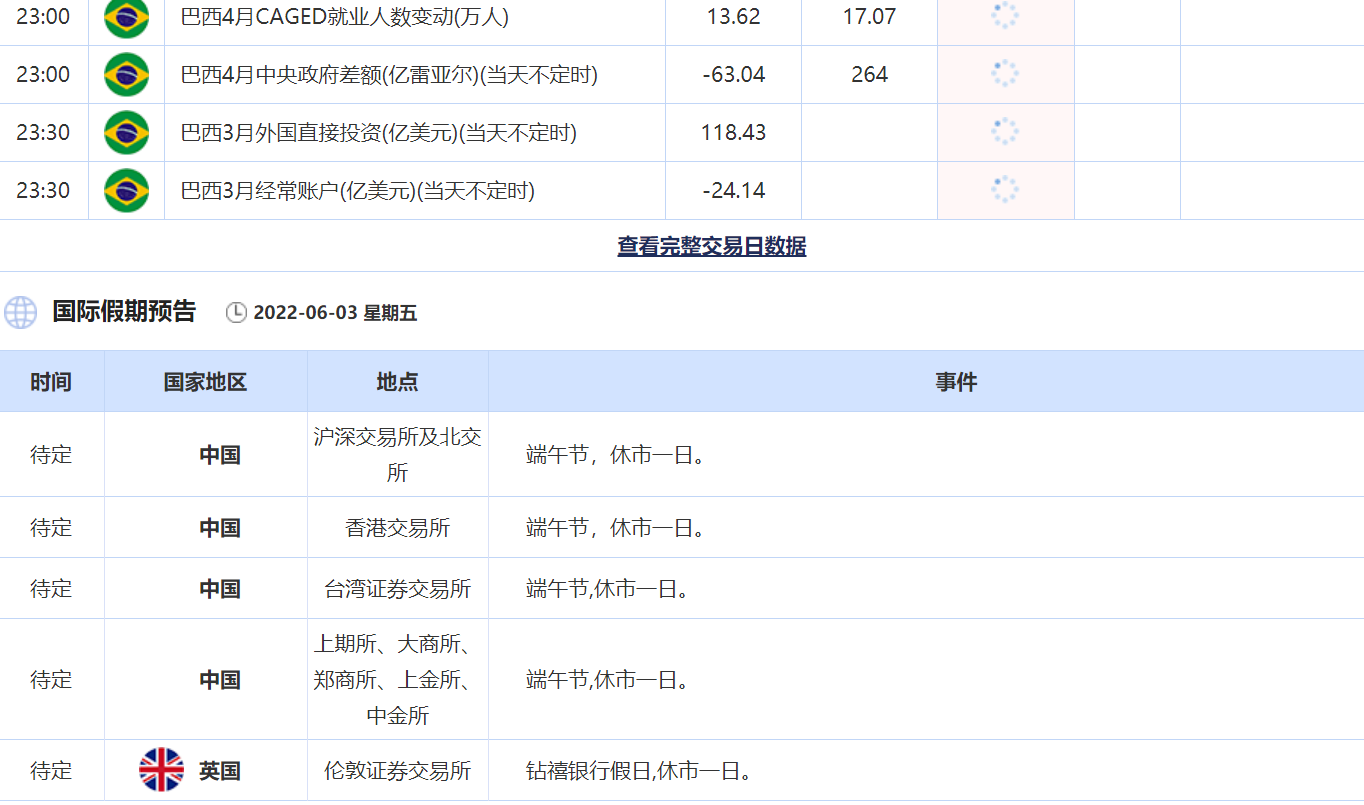Select the 伦敦证券交易所 location cell

tap(397, 771)
